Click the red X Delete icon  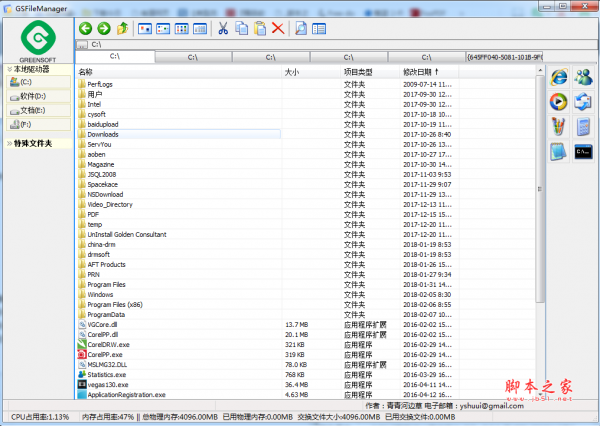[x=277, y=28]
